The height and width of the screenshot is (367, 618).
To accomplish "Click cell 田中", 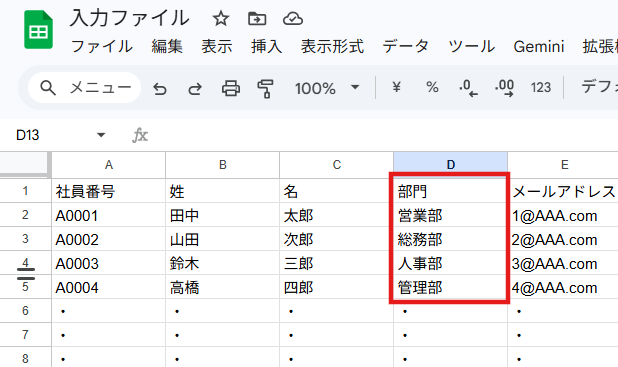I will [x=223, y=215].
